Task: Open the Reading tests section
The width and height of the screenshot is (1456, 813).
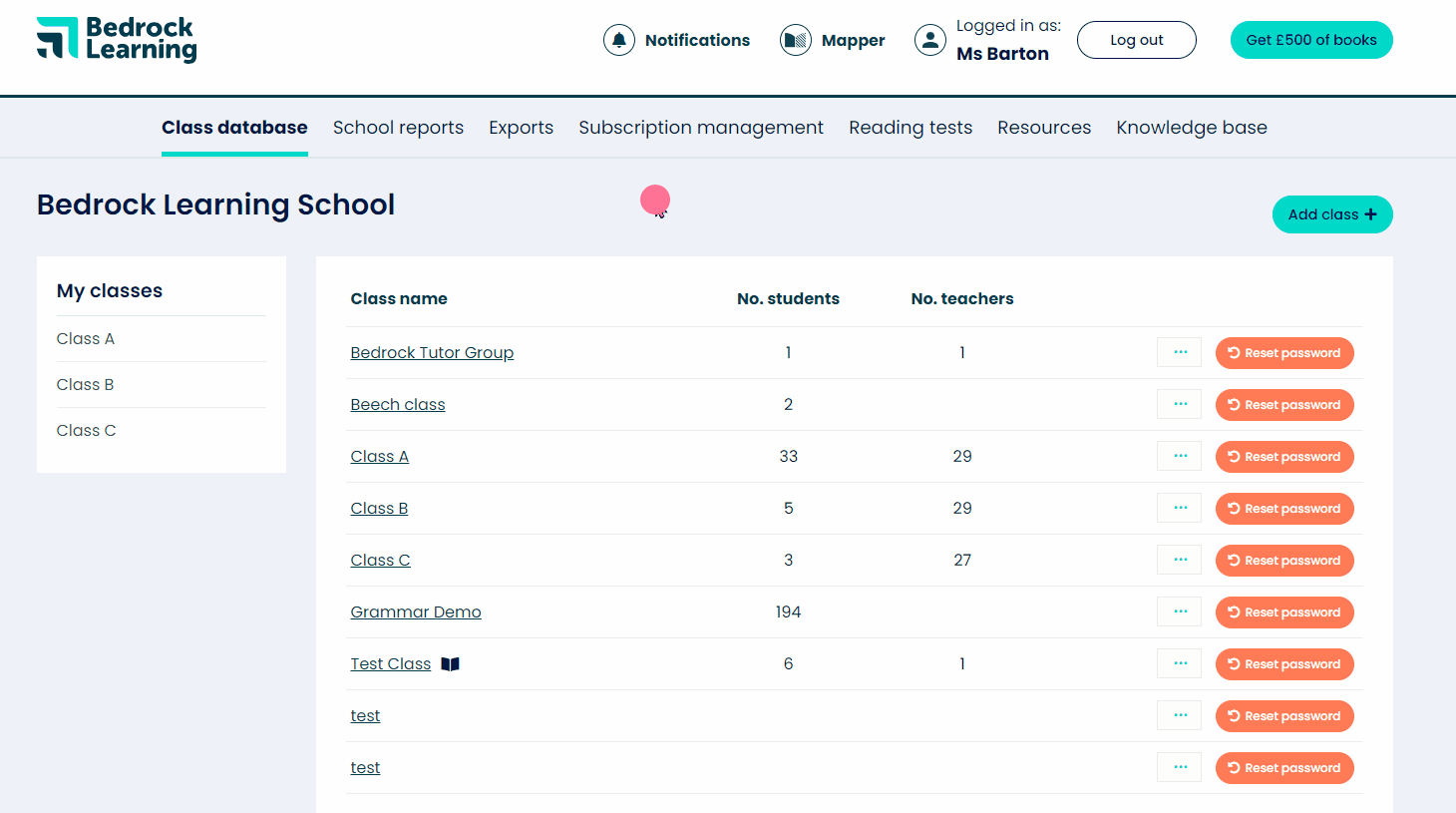Action: coord(910,127)
